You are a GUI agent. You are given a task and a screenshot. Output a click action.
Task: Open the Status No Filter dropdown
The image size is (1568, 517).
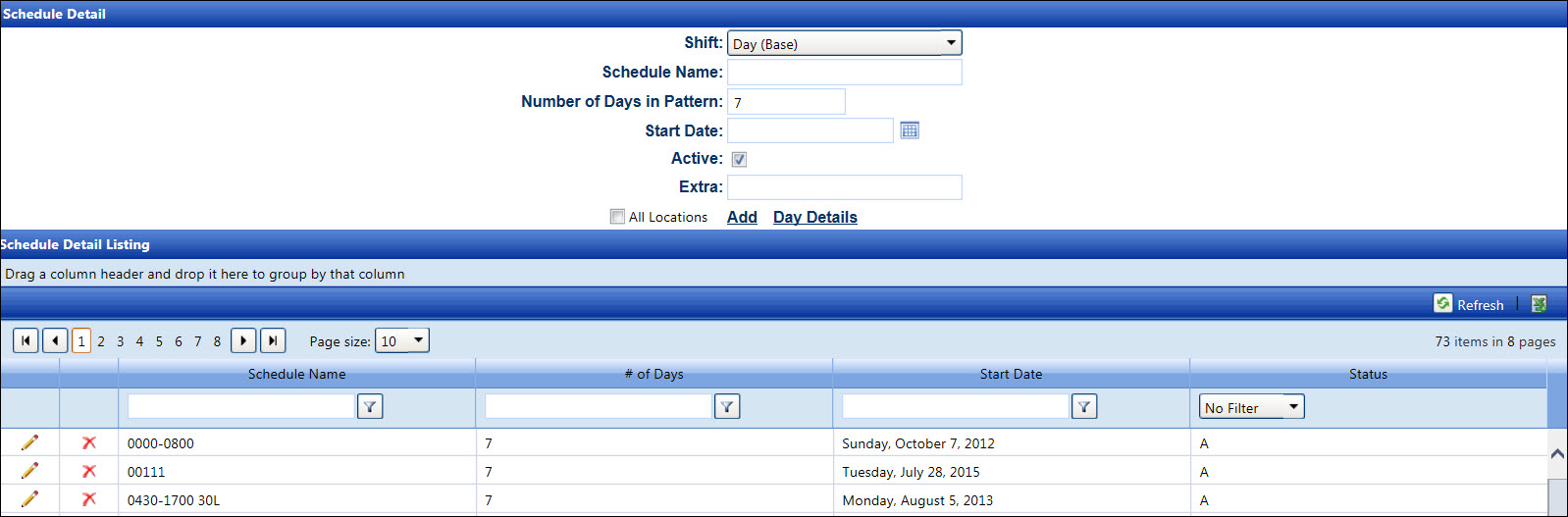1293,407
